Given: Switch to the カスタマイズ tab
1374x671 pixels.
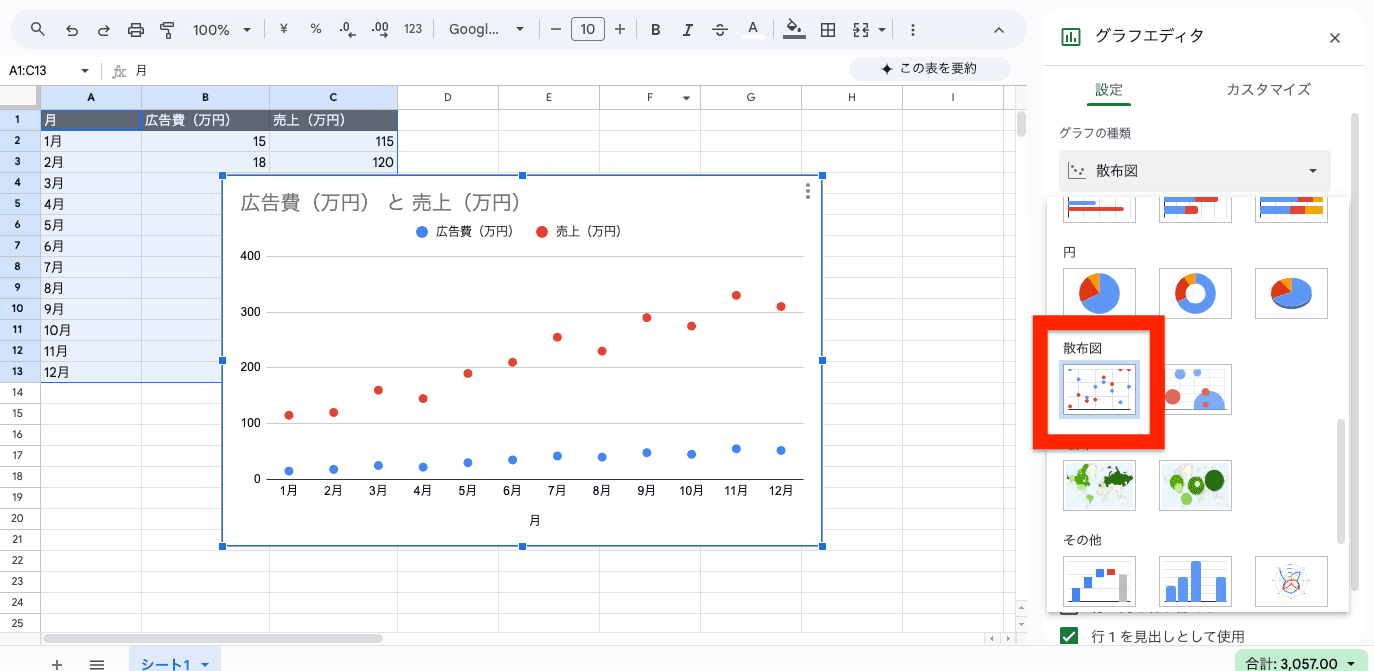Looking at the screenshot, I should click(1268, 90).
